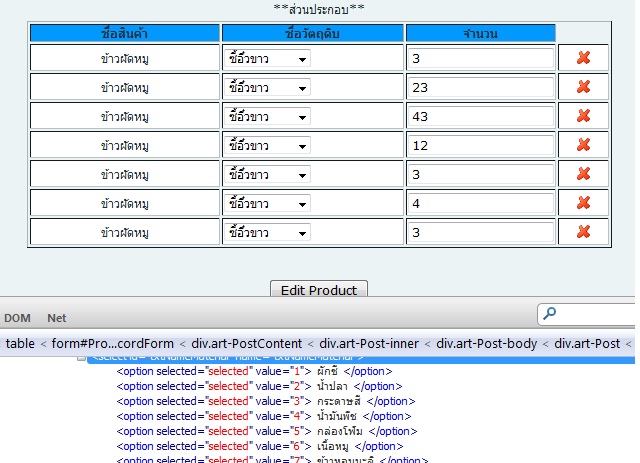Delete the row with quantity 23

(x=583, y=87)
